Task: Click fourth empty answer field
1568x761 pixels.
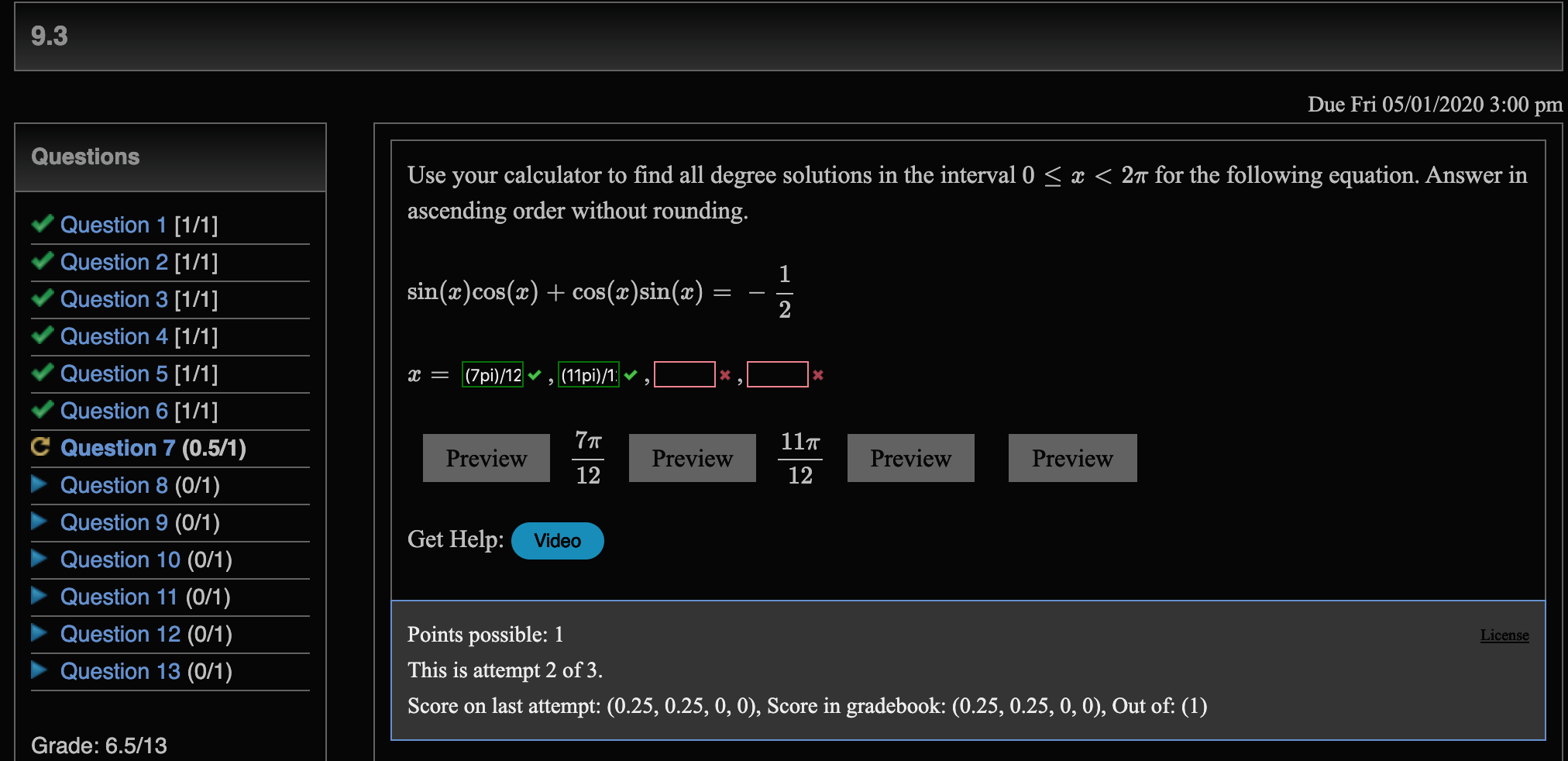Action: [778, 375]
